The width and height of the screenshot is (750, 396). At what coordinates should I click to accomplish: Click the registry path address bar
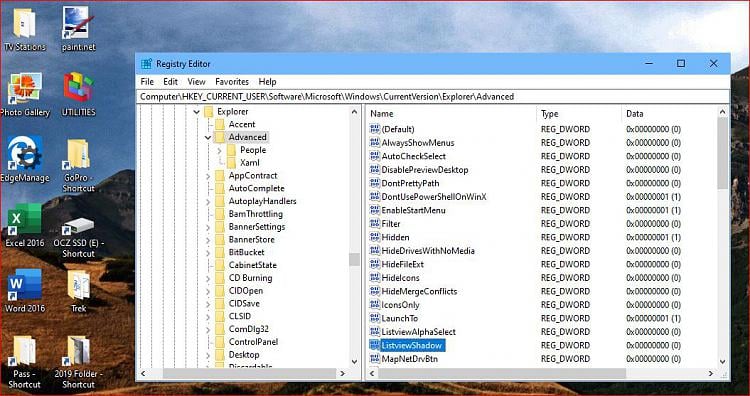[433, 97]
